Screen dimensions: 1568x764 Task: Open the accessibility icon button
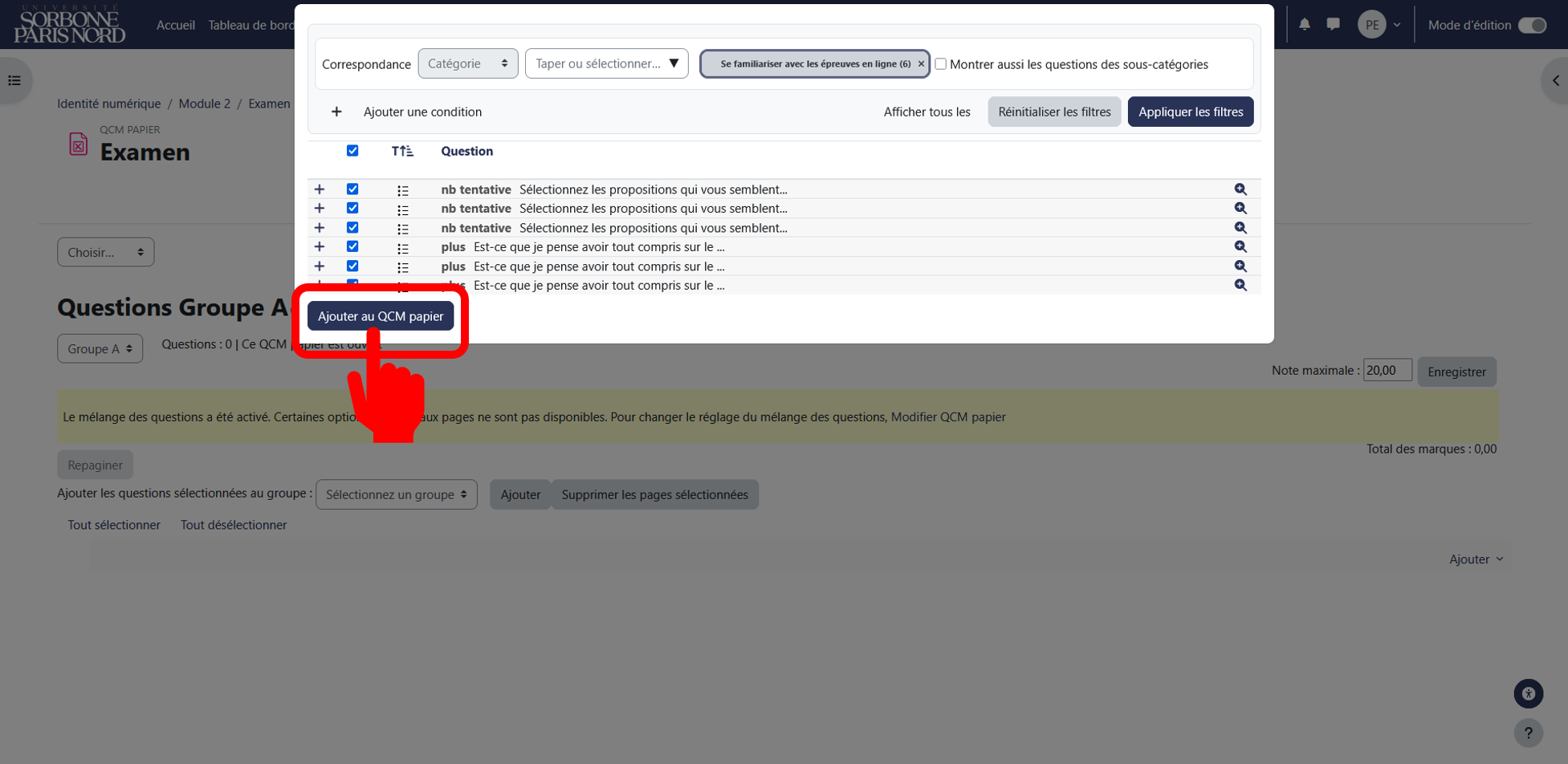point(1529,693)
